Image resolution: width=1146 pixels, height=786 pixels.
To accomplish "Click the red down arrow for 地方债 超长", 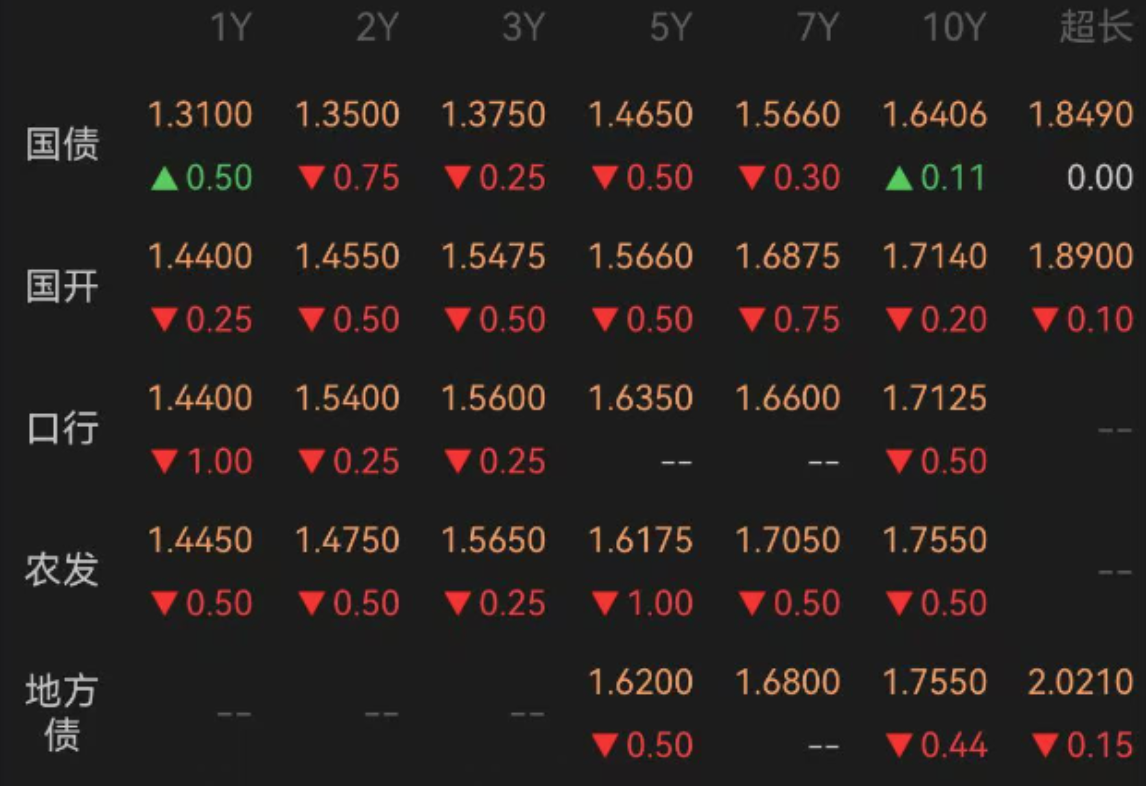I will point(1045,745).
